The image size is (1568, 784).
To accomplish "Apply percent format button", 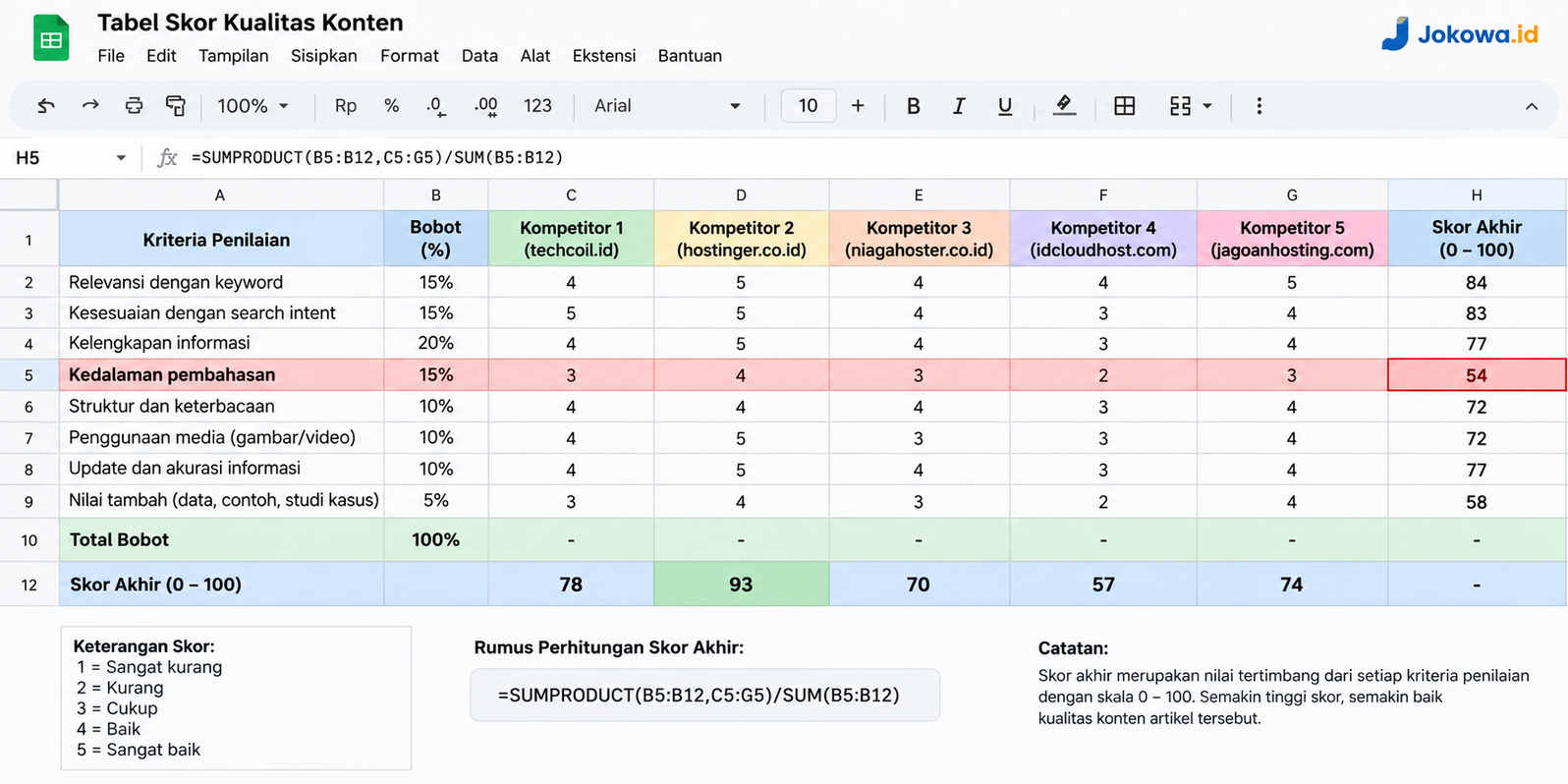I will tap(391, 106).
